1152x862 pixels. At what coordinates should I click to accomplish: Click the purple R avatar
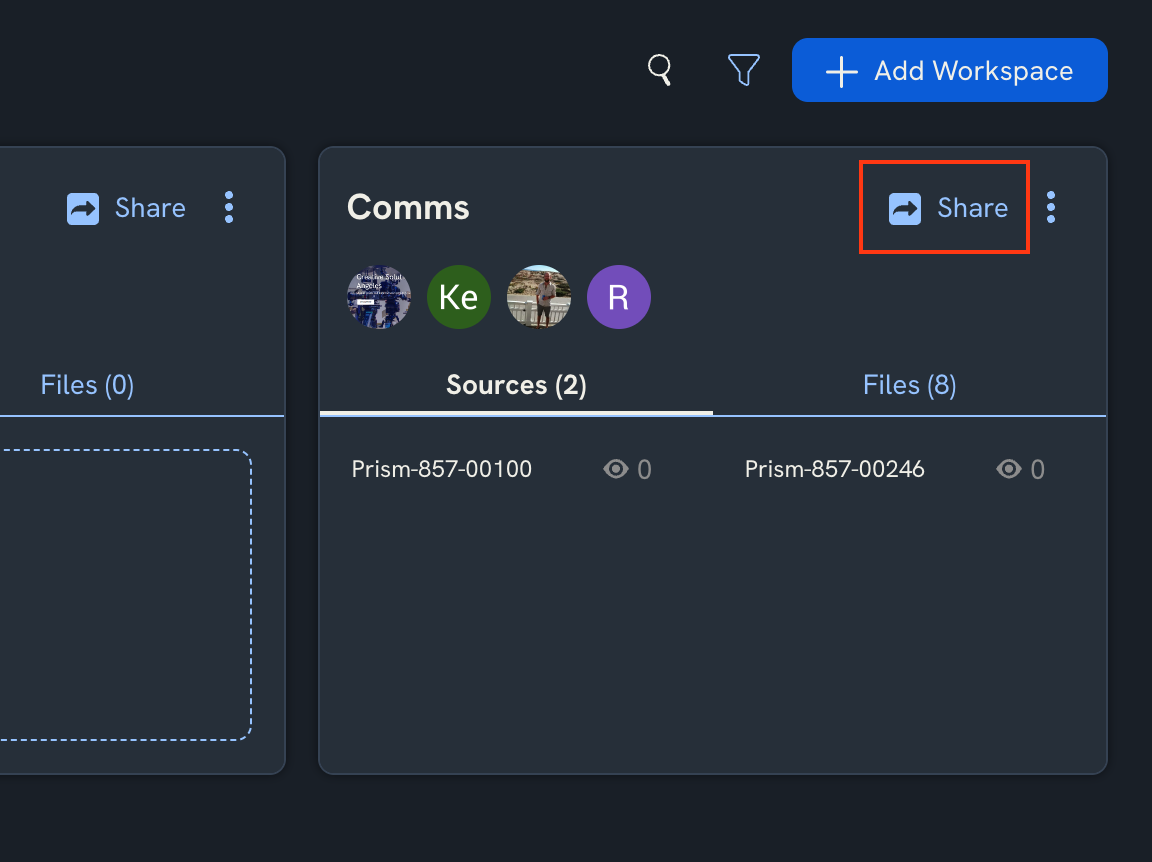619,297
